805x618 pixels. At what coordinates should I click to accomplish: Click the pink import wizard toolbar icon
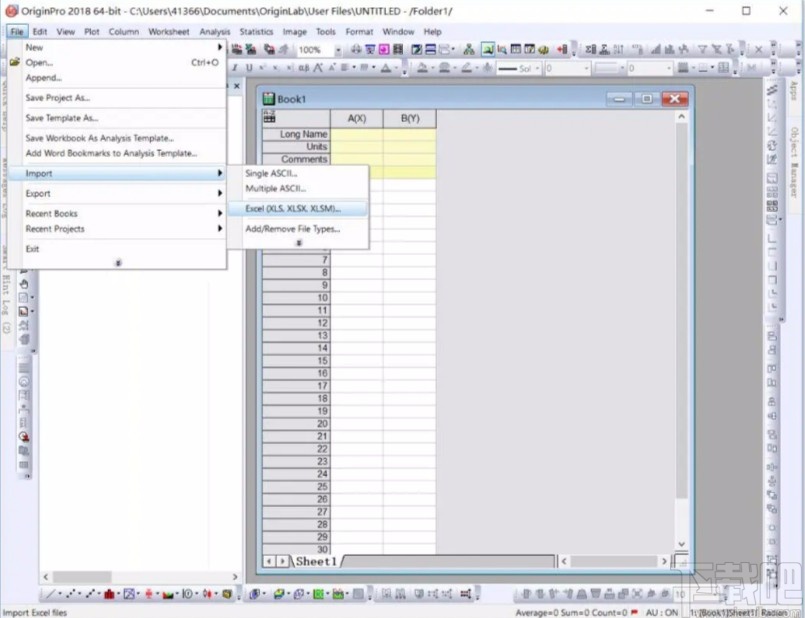[x=384, y=49]
